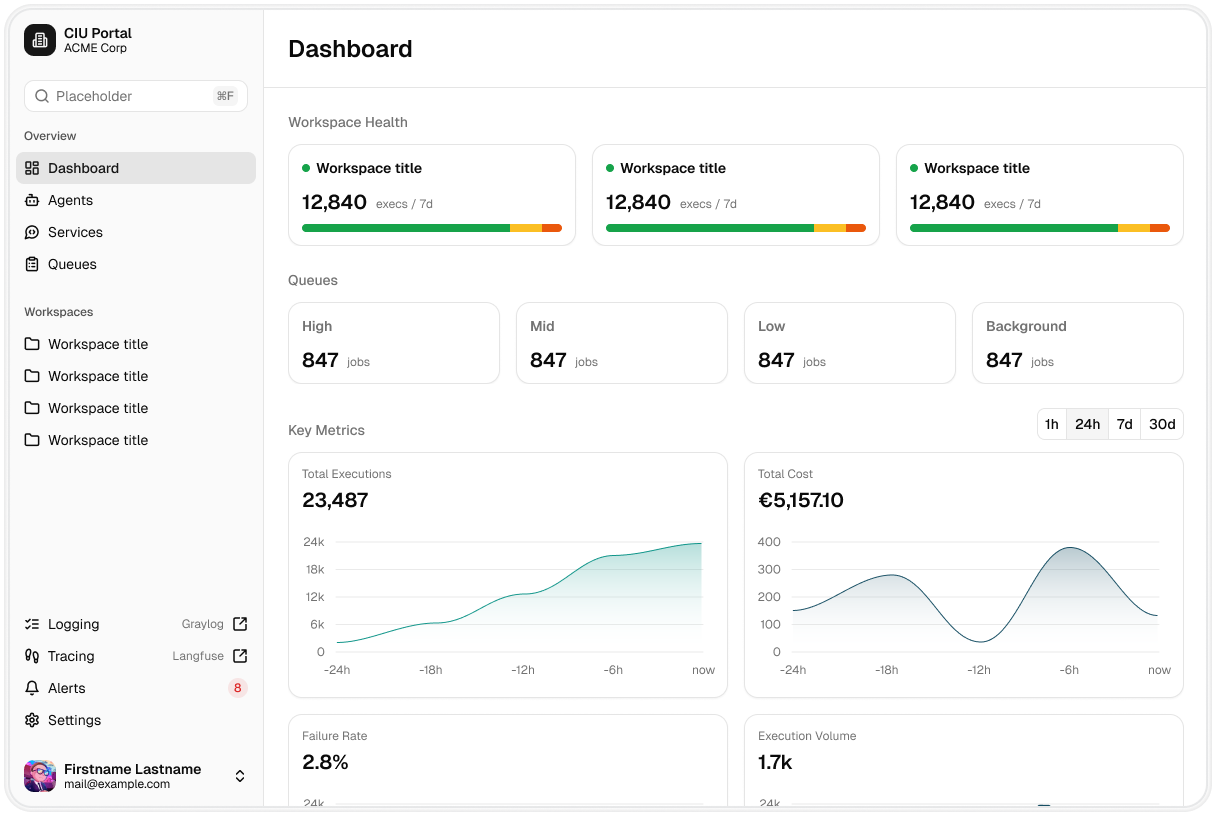Click the CIU Portal name text

pyautogui.click(x=98, y=33)
